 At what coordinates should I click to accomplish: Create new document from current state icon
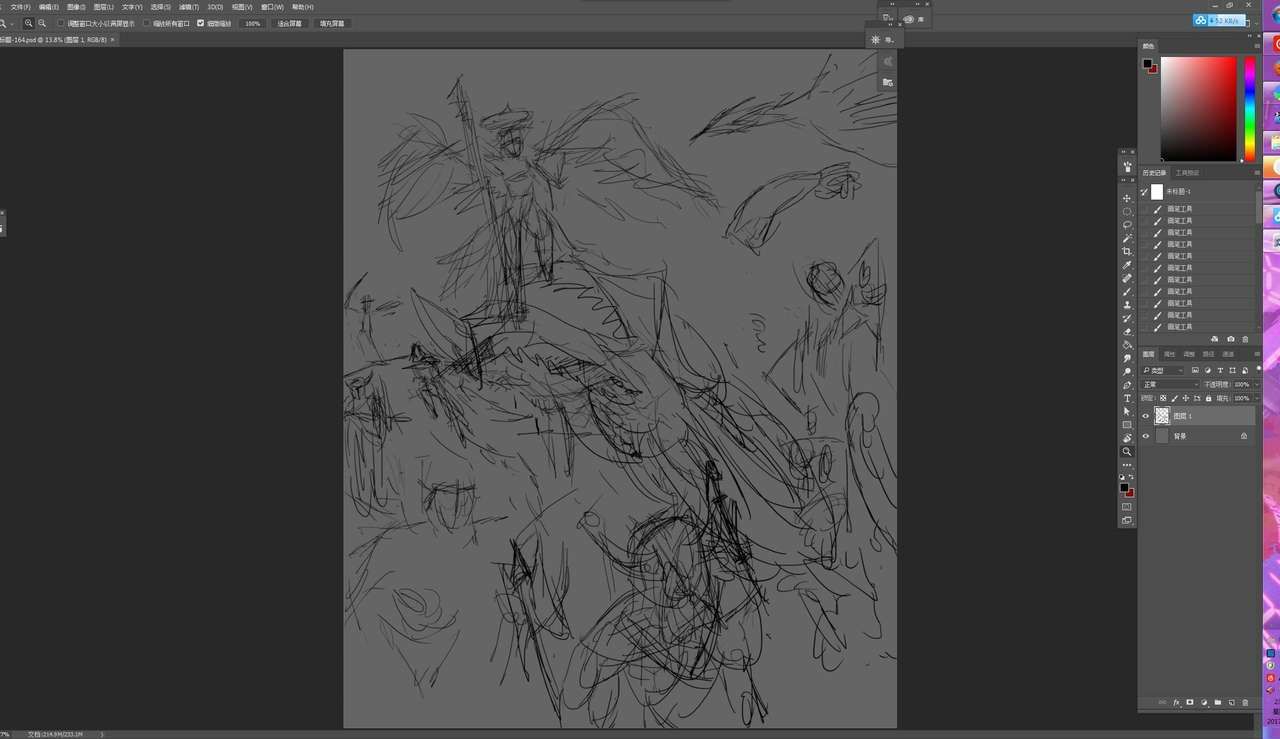point(1215,339)
